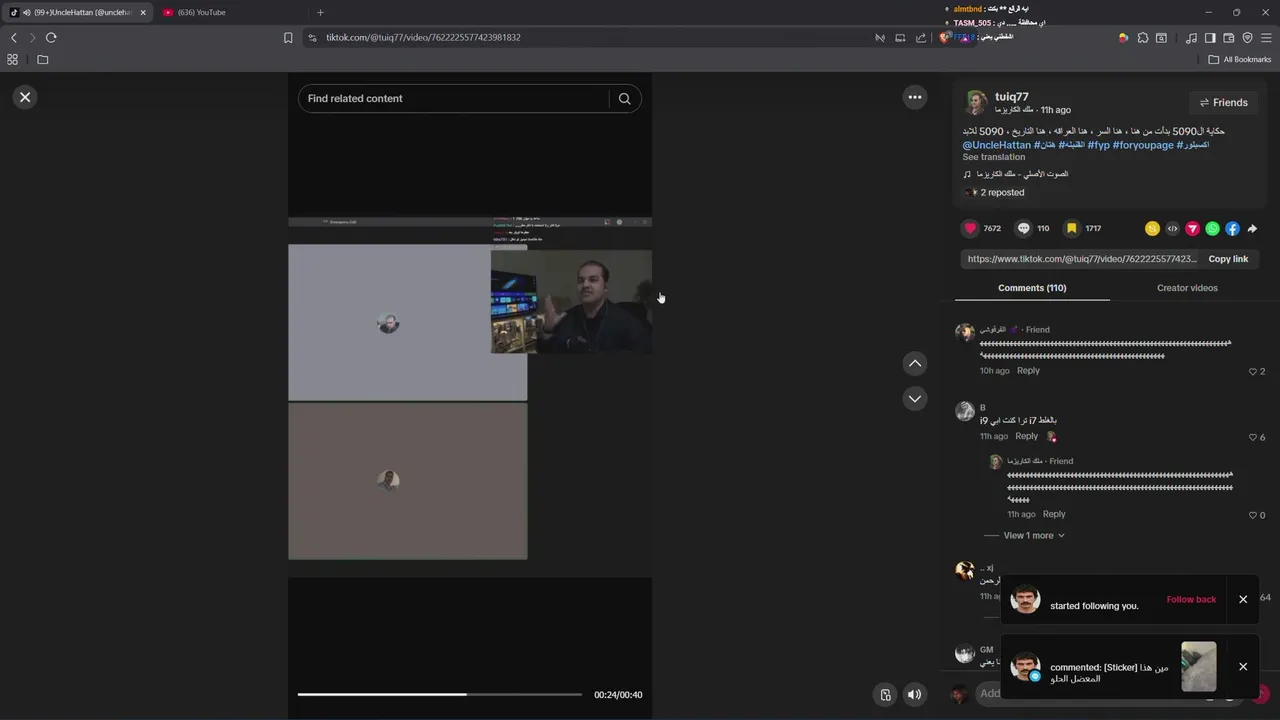Like the video with the heart icon
Viewport: 1280px width, 720px height.
pos(970,228)
